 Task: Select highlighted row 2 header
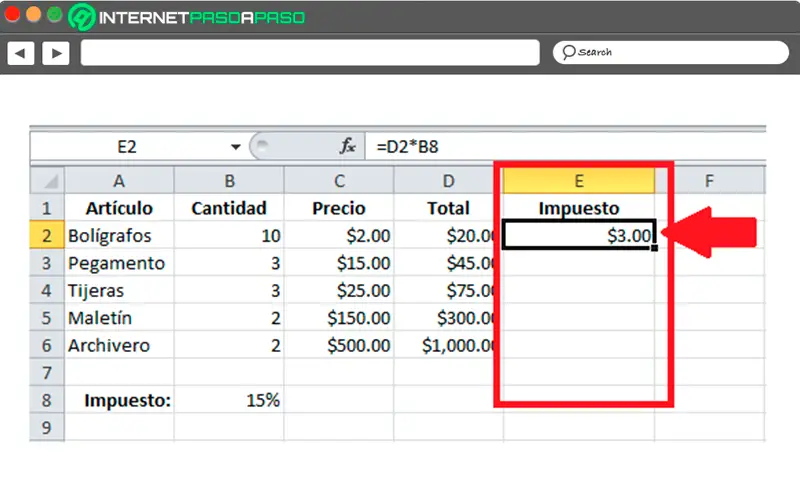[47, 235]
